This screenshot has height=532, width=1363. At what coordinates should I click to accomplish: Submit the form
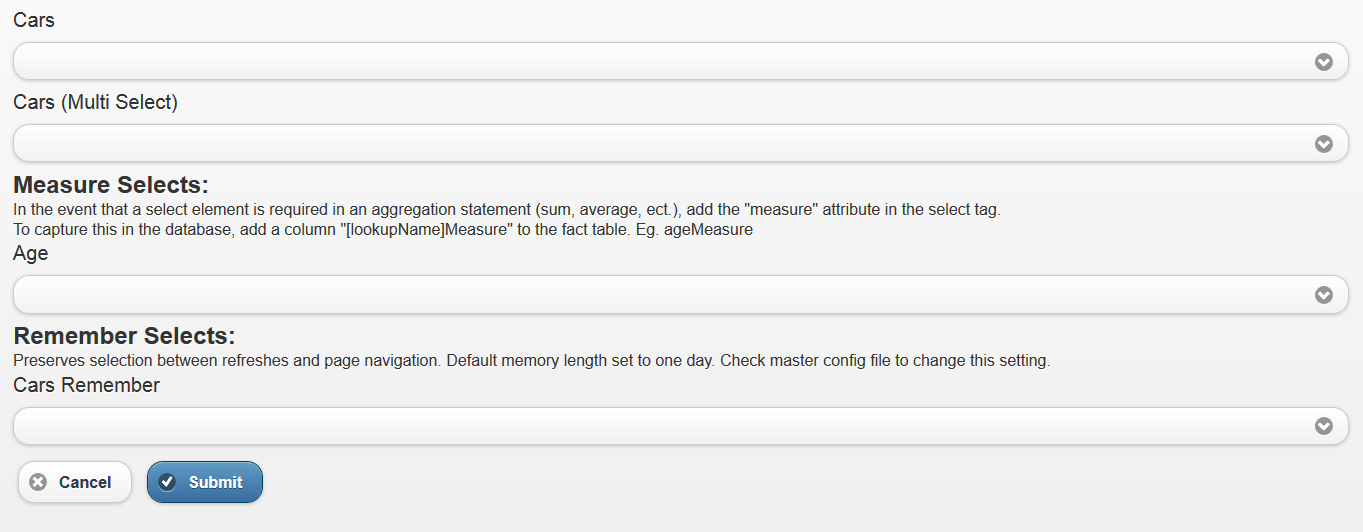coord(205,482)
